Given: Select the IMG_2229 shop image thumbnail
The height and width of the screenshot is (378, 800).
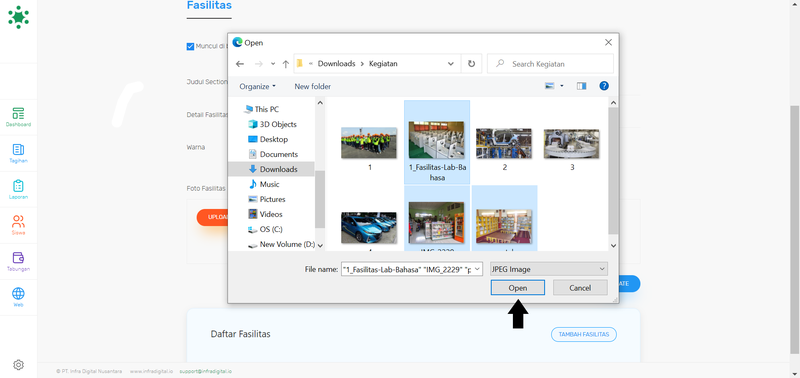Looking at the screenshot, I should coord(437,222).
